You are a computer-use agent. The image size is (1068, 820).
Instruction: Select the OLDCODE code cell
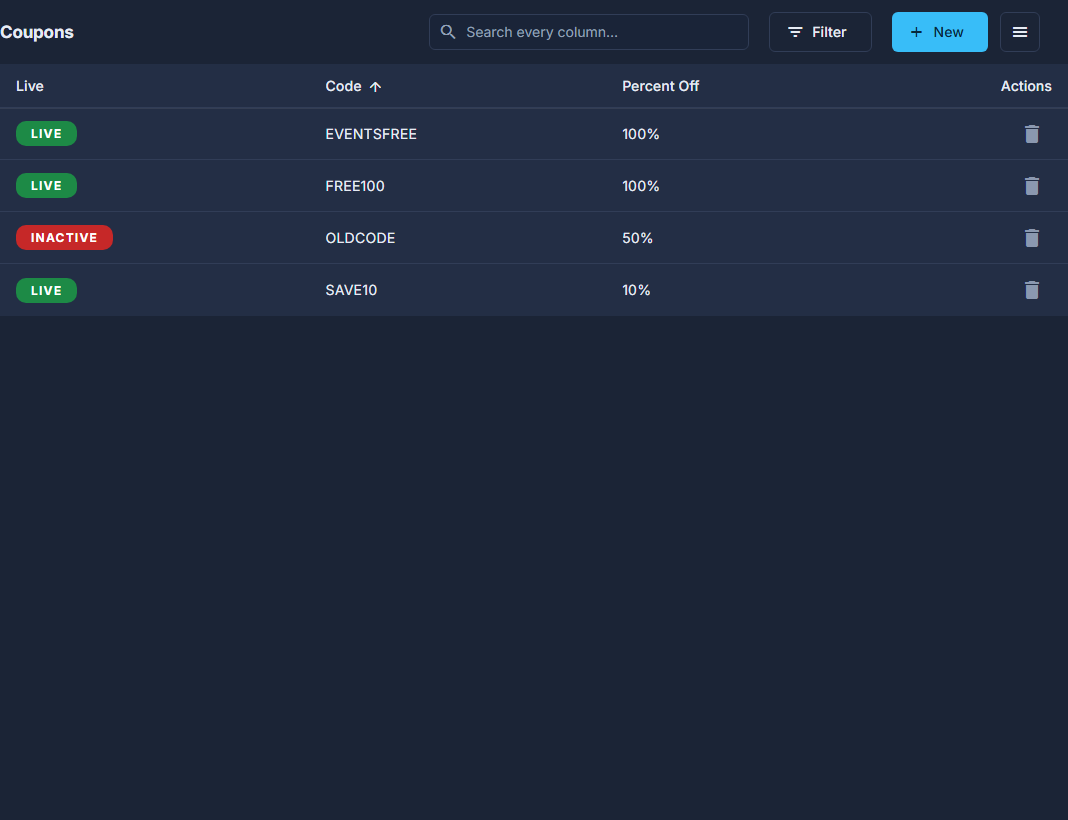(x=360, y=238)
